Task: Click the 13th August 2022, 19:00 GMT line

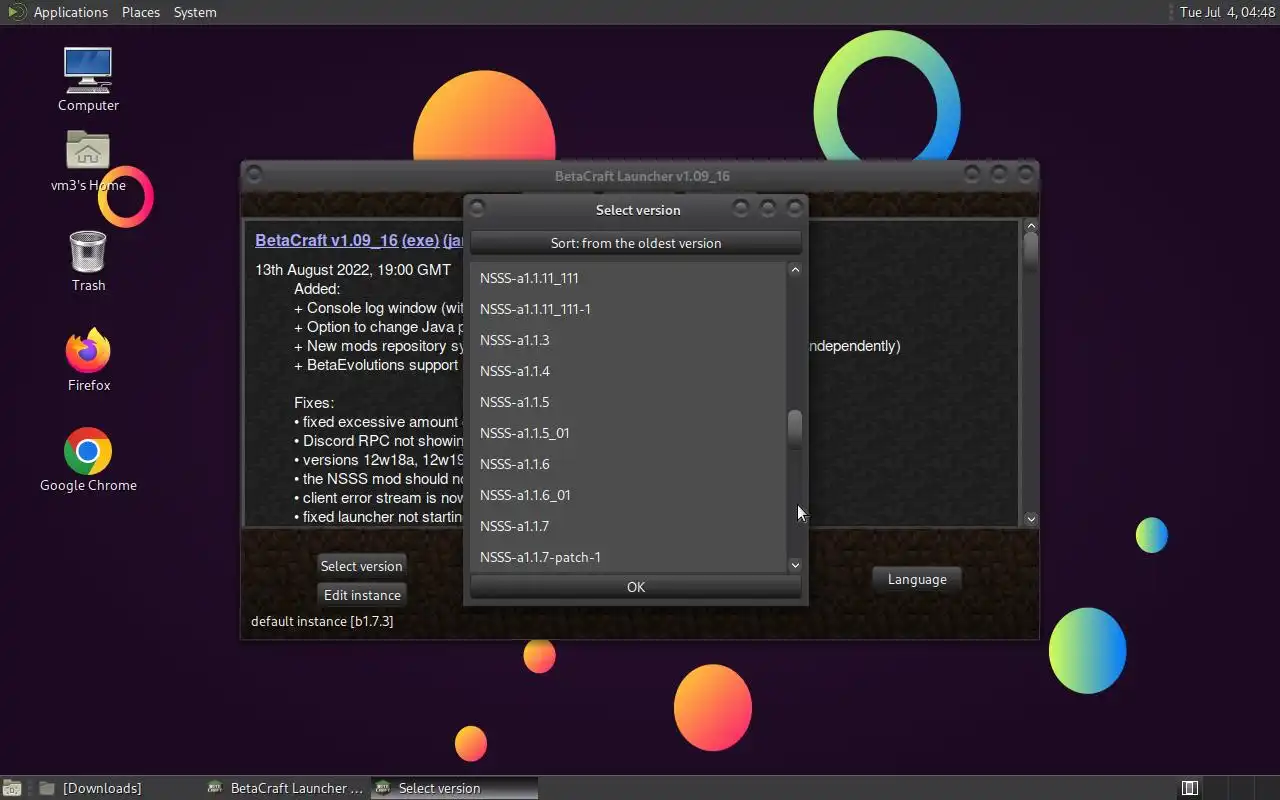Action: pos(353,270)
